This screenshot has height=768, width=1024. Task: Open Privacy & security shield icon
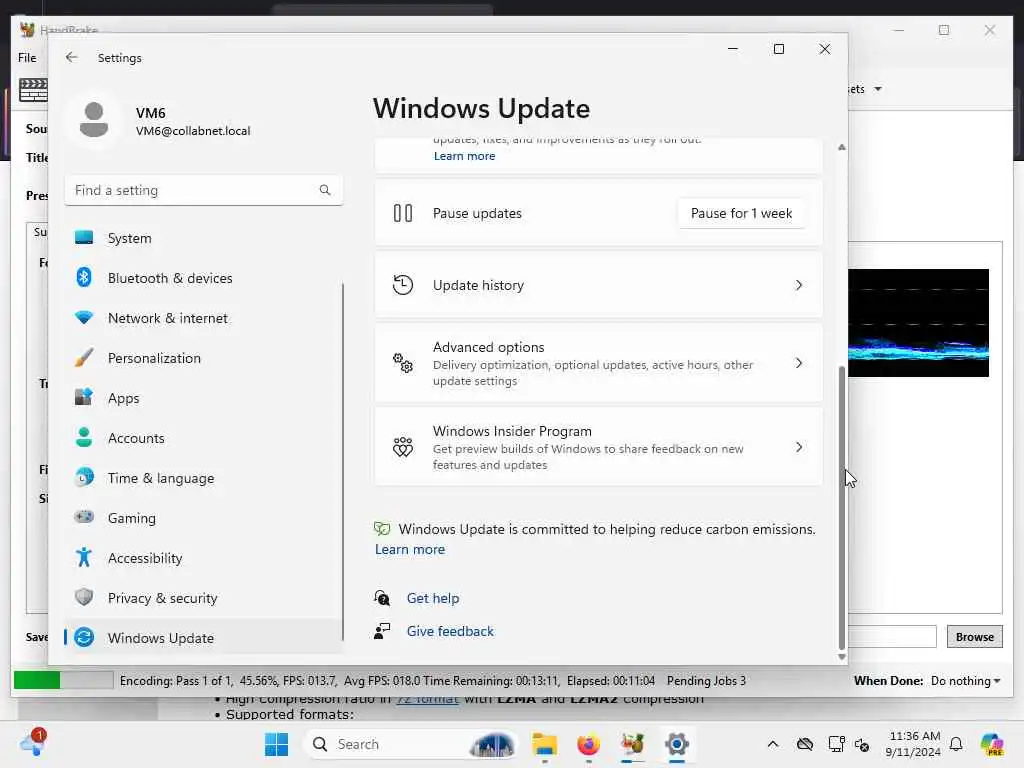point(84,598)
